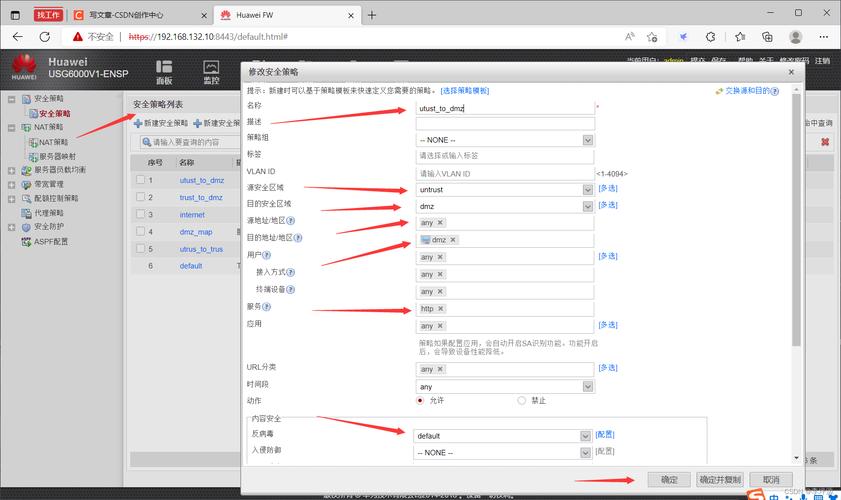Open help icon next to 用户
Viewport: 841px width, 500px height.
(267, 255)
